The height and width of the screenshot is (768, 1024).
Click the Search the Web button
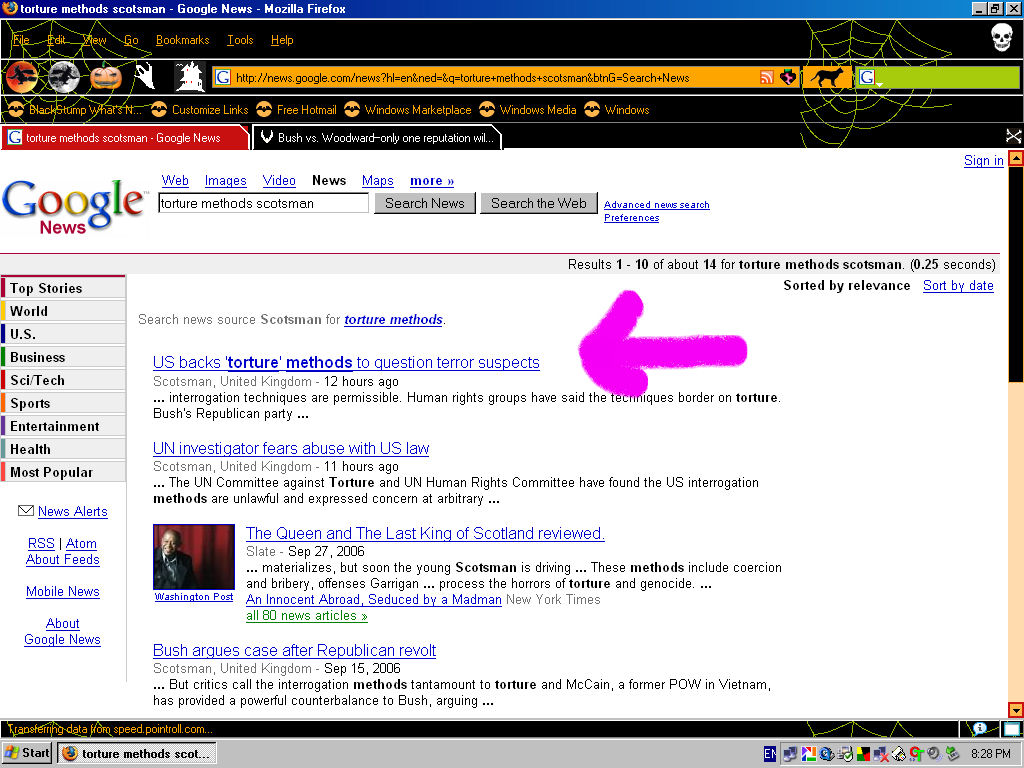(x=539, y=203)
